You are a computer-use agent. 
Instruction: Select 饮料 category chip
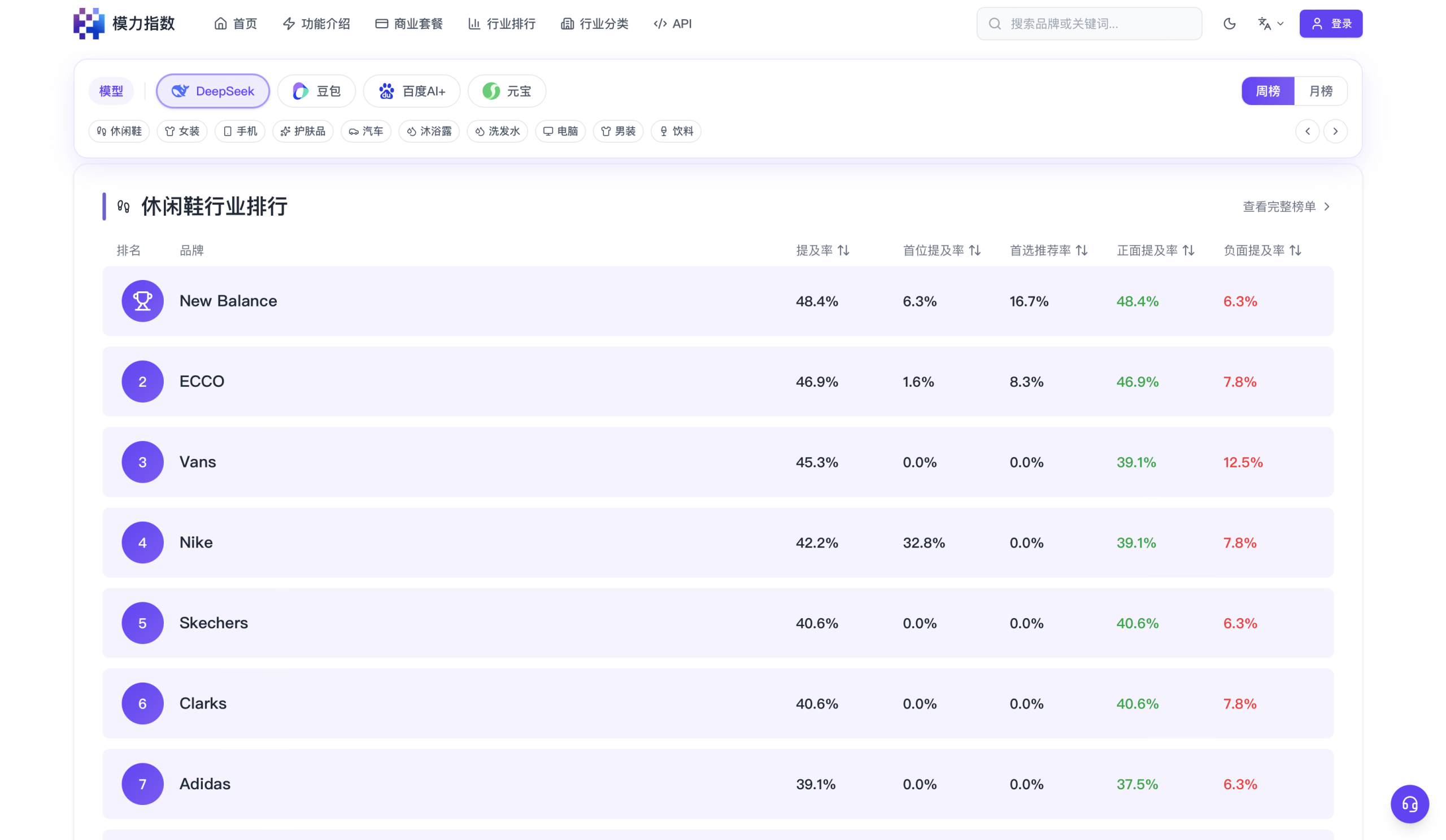[x=676, y=132]
